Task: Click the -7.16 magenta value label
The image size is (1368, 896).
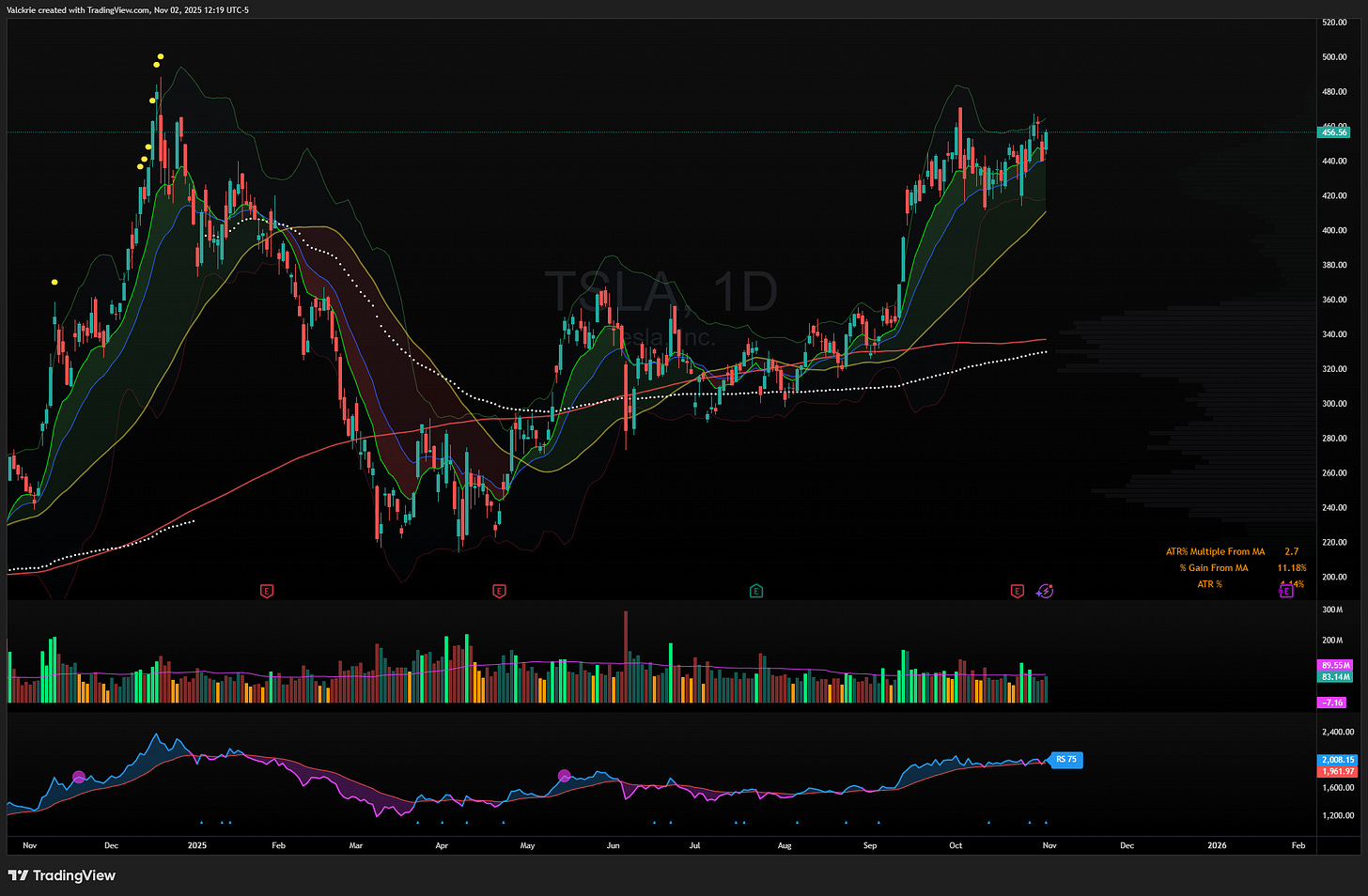Action: tap(1332, 703)
